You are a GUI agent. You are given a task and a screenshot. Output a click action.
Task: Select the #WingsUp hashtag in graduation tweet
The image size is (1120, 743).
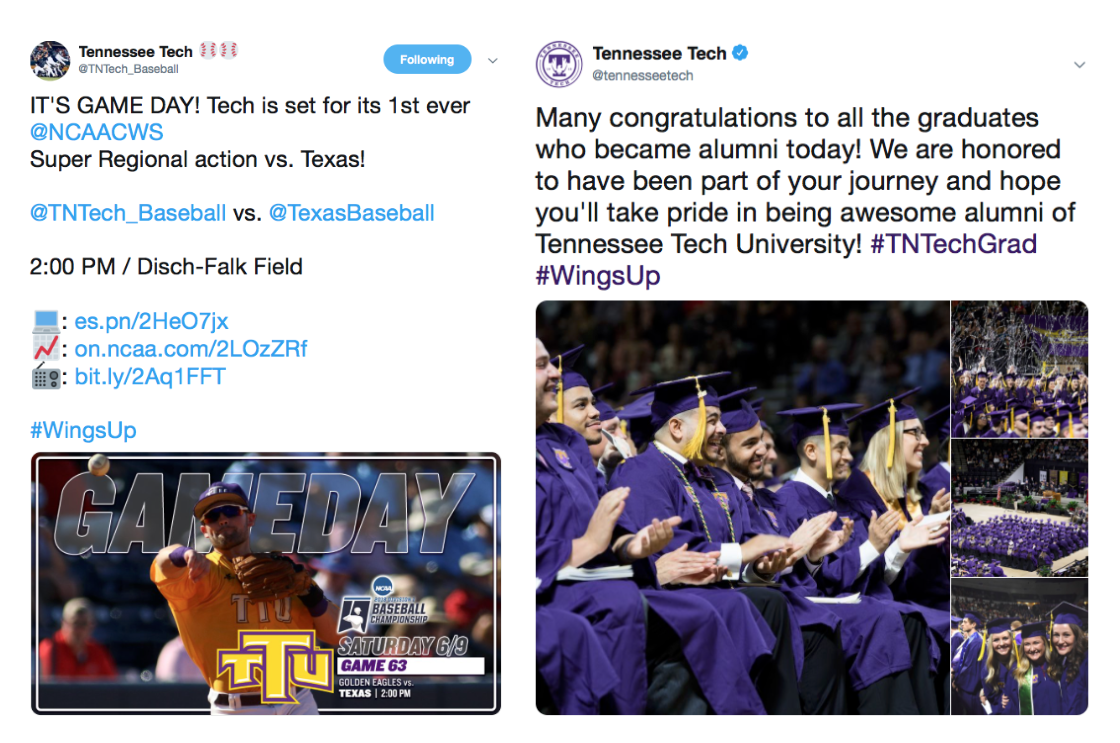(x=598, y=276)
